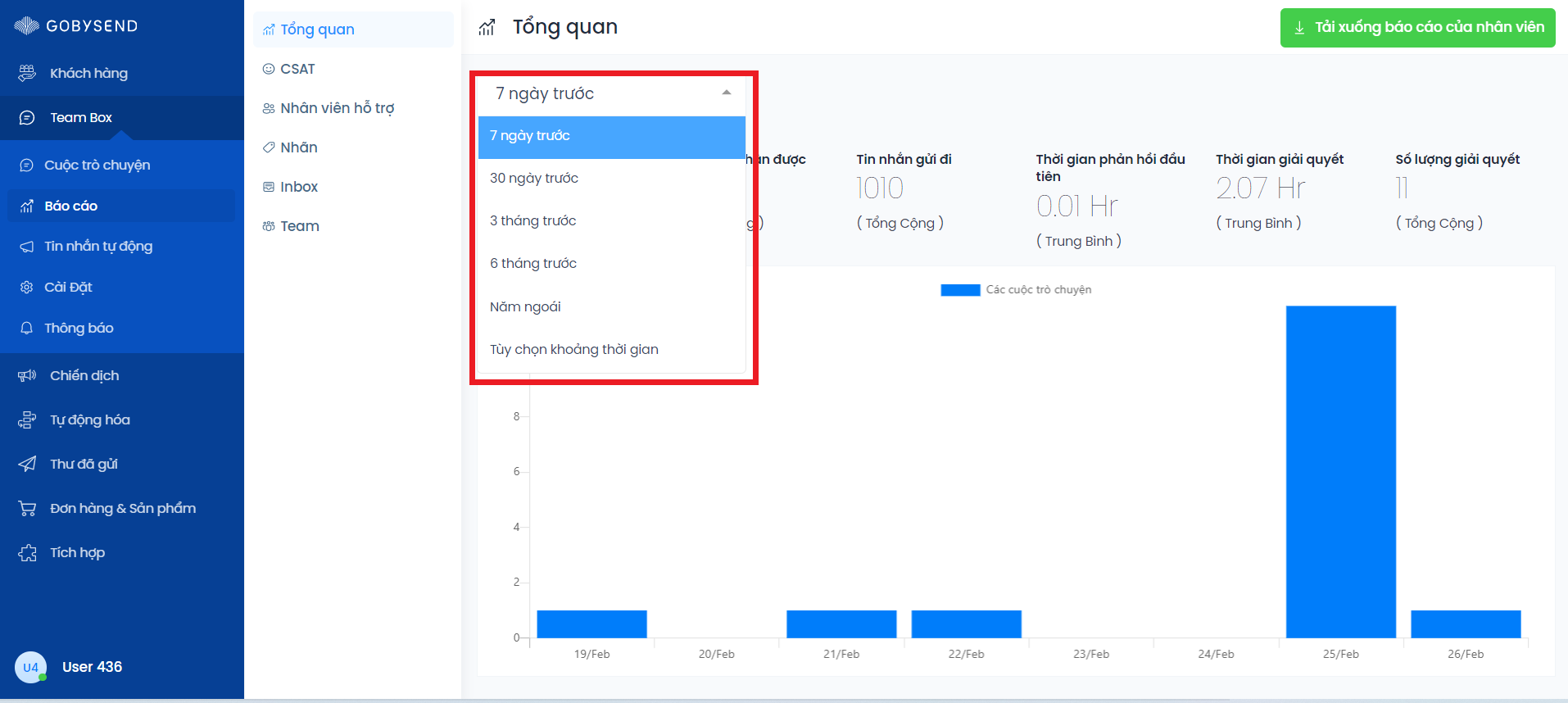Switch to Nhân viên hỗ trợ report
Screen dimensions: 1568x703
pyautogui.click(x=337, y=108)
